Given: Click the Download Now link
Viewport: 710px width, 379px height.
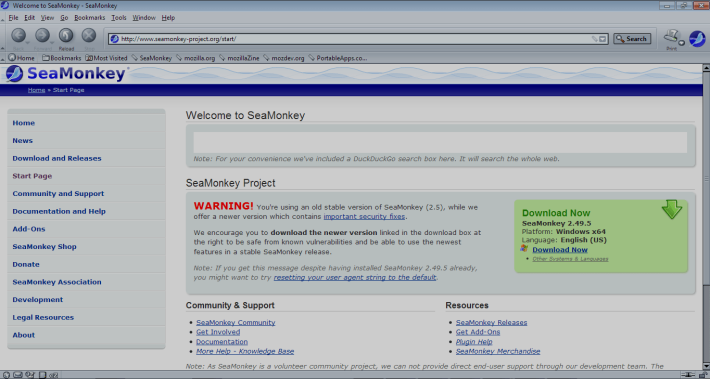Looking at the screenshot, I should tap(560, 249).
